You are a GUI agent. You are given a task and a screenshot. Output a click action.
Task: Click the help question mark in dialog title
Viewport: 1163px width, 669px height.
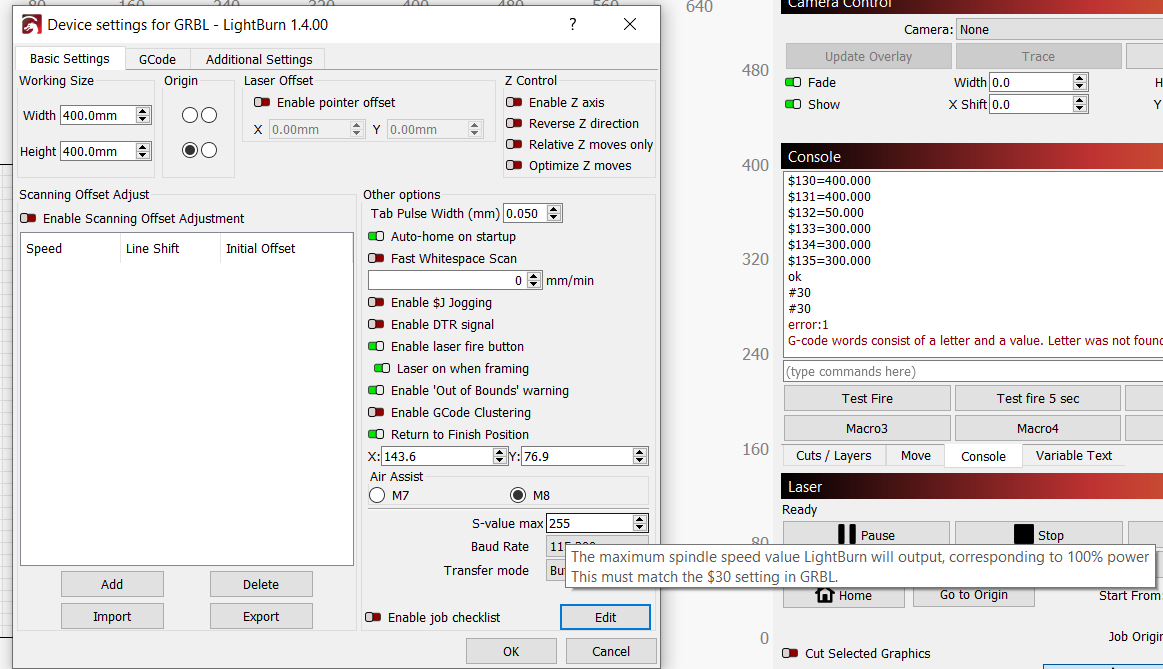click(573, 24)
